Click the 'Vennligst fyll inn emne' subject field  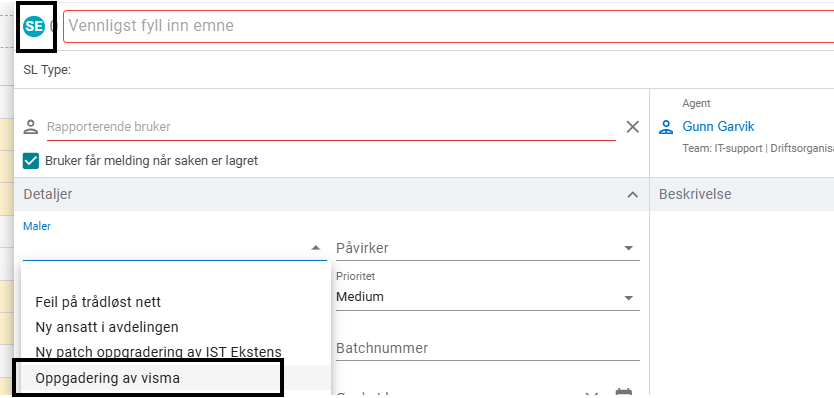click(448, 26)
